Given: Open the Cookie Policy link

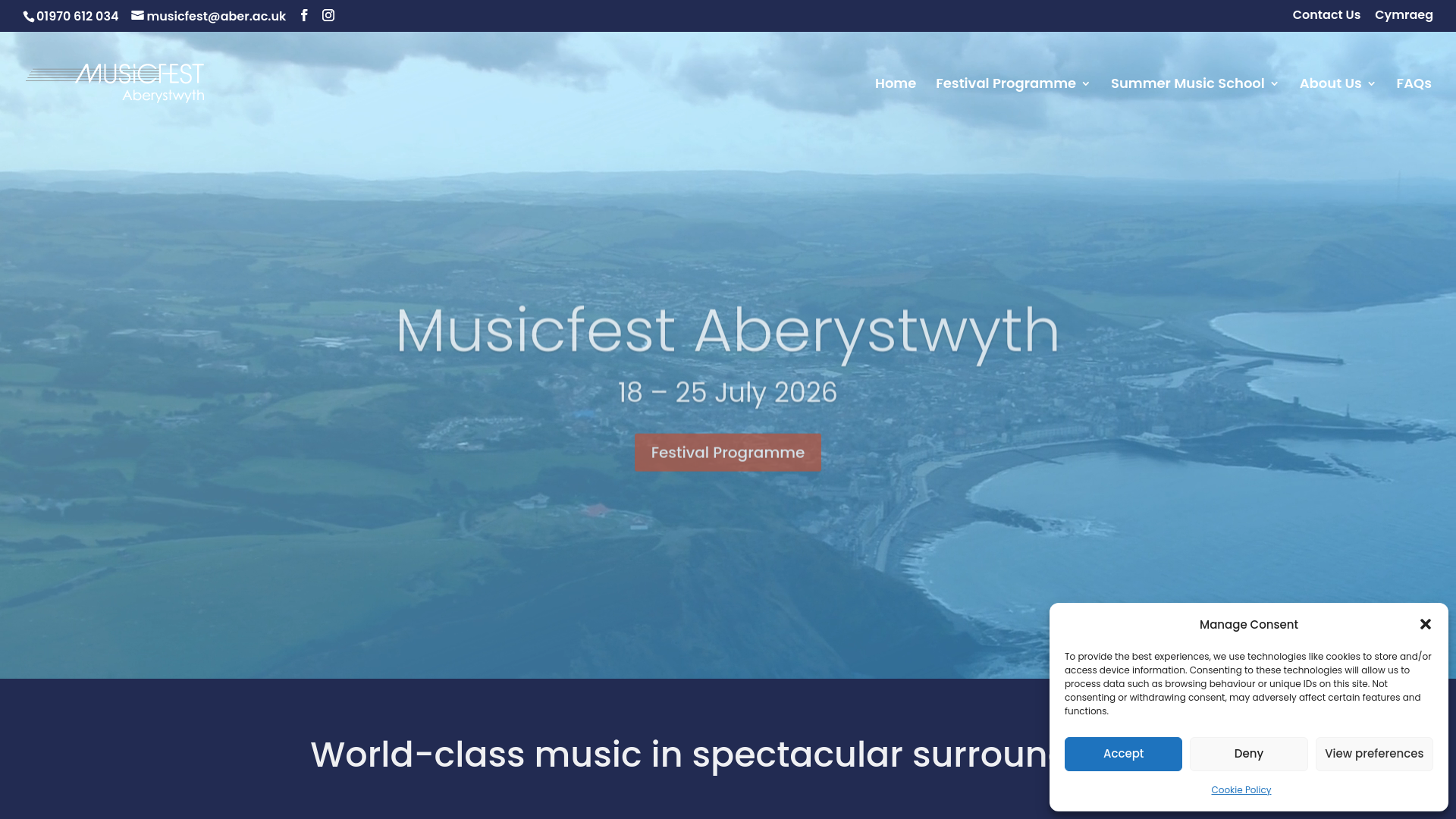Looking at the screenshot, I should pos(1241,790).
